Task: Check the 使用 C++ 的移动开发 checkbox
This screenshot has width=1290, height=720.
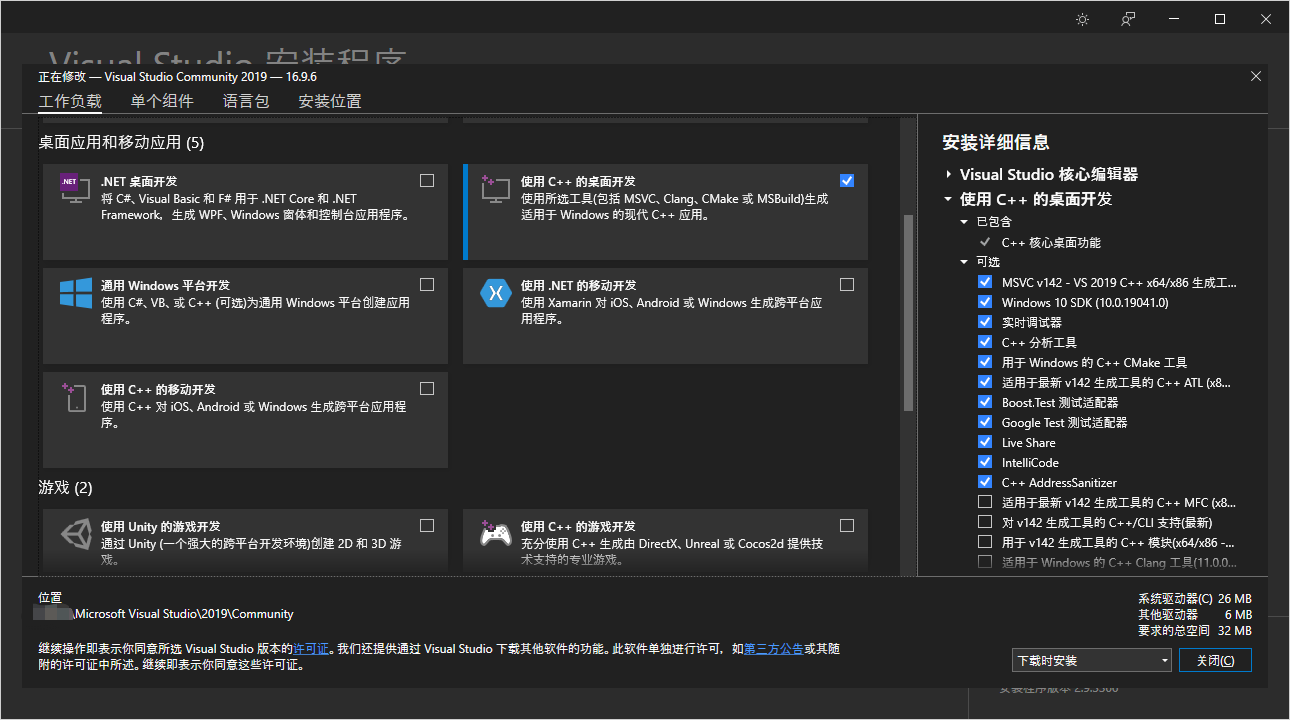Action: [427, 389]
